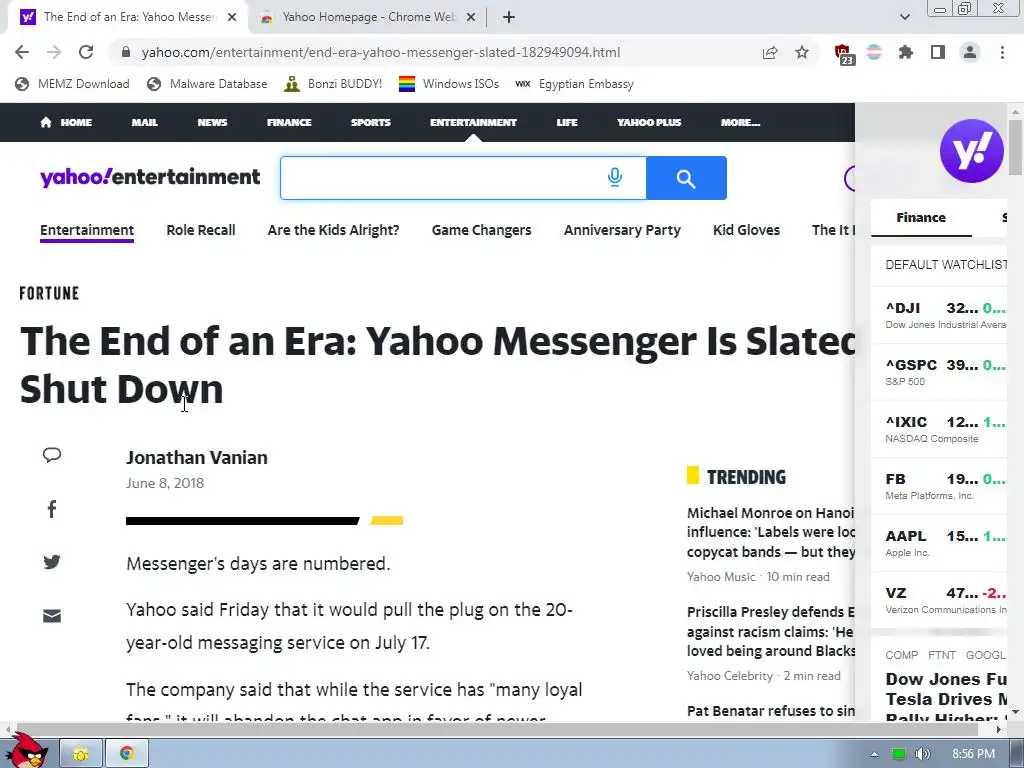Reload the current Yahoo page
Viewport: 1024px width, 768px height.
pyautogui.click(x=86, y=52)
